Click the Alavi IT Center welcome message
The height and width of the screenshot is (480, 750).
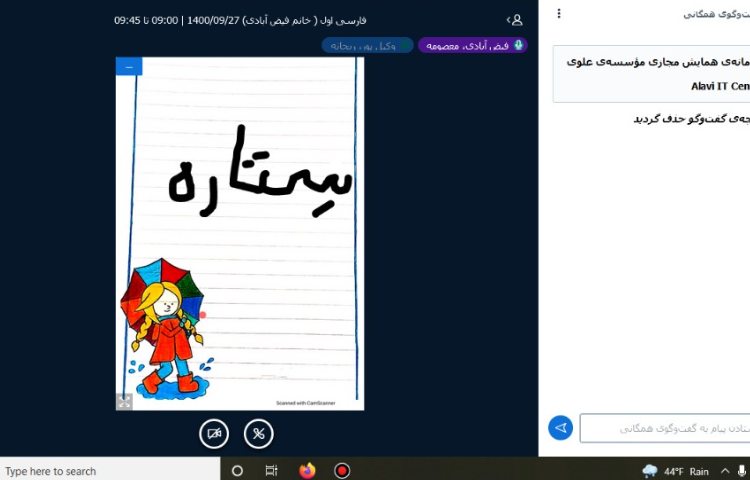click(x=651, y=74)
